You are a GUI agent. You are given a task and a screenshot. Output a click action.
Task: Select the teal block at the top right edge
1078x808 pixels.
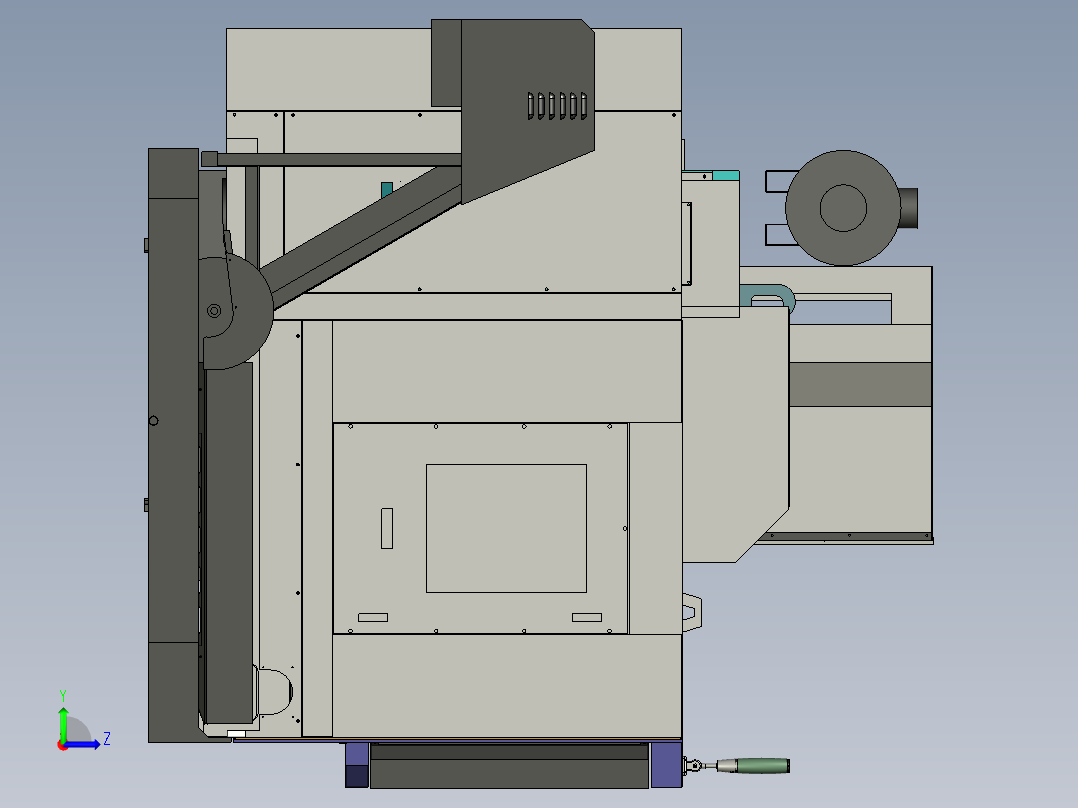pyautogui.click(x=726, y=175)
